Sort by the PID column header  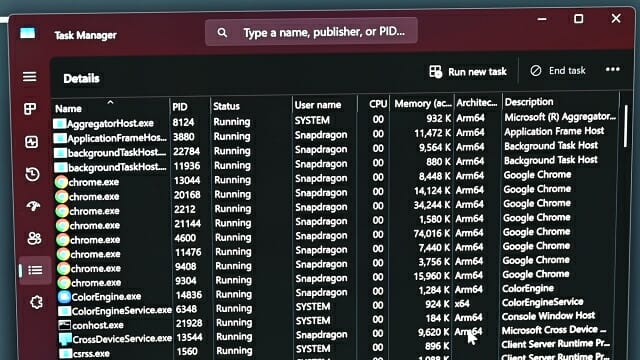(x=180, y=107)
